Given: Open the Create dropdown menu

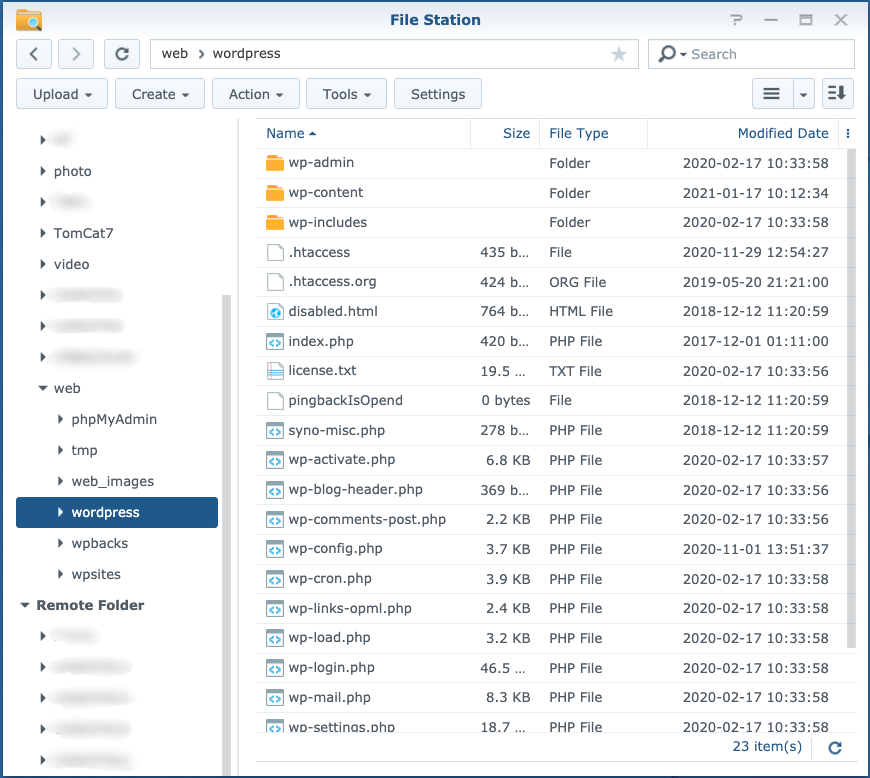Looking at the screenshot, I should pyautogui.click(x=160, y=94).
